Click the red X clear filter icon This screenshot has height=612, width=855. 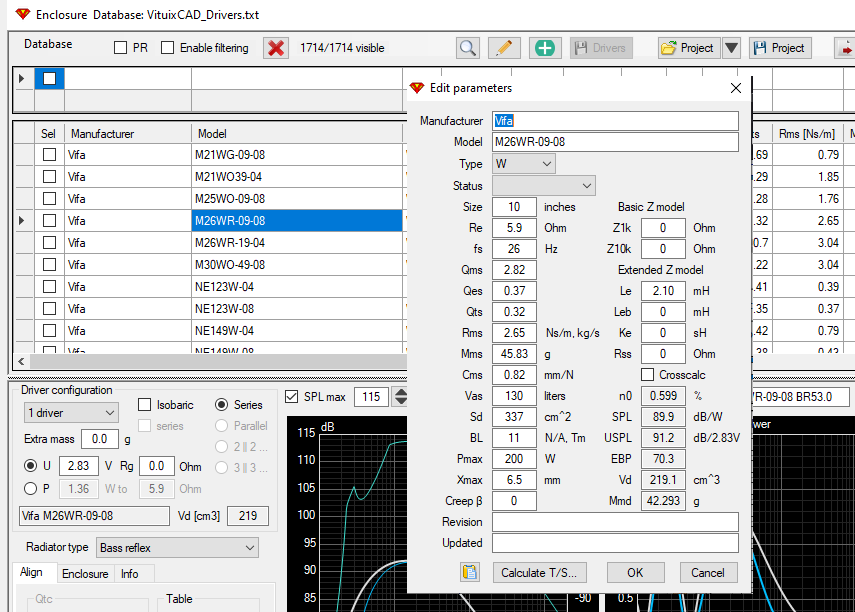[x=276, y=48]
